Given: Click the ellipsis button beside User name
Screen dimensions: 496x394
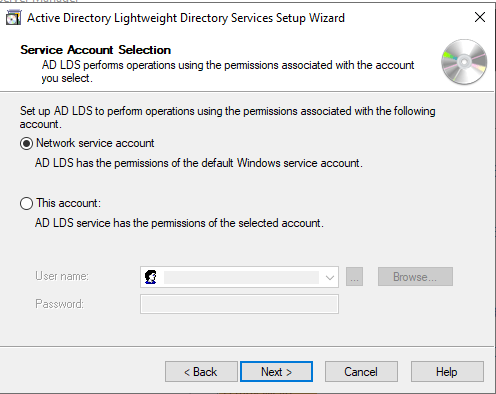Looking at the screenshot, I should (354, 277).
